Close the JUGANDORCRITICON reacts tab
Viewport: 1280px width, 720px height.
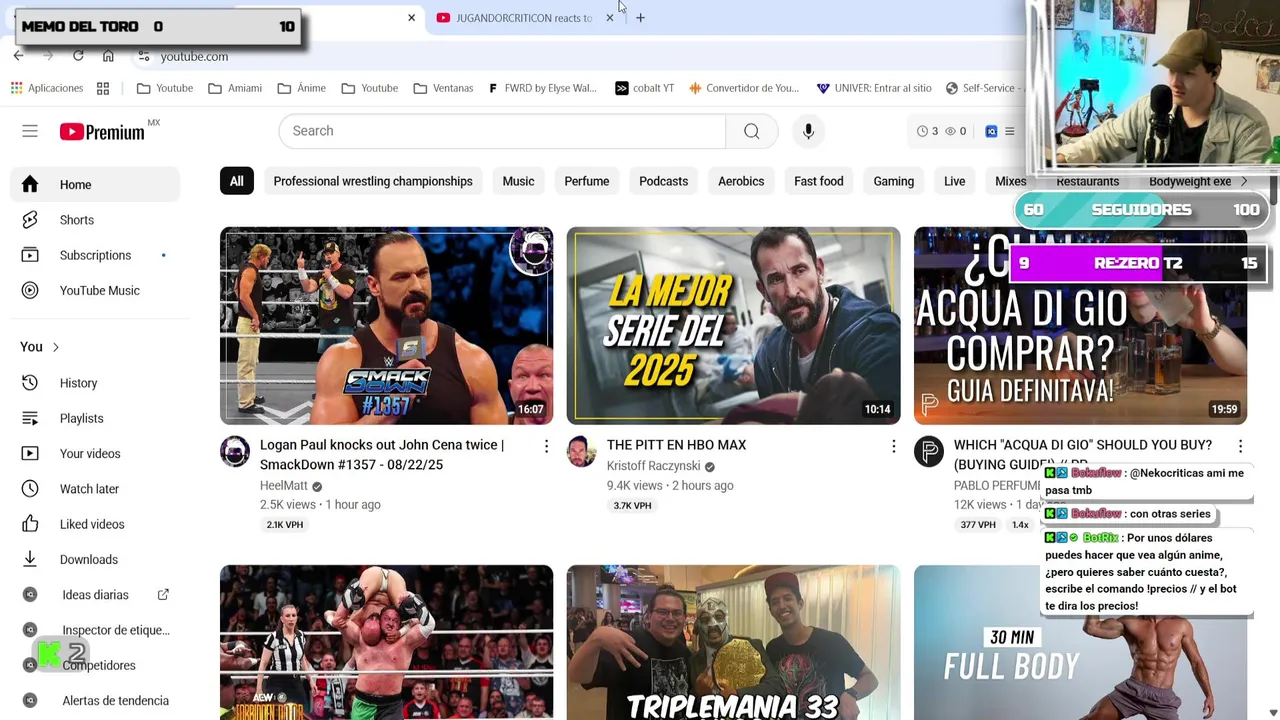(x=610, y=18)
